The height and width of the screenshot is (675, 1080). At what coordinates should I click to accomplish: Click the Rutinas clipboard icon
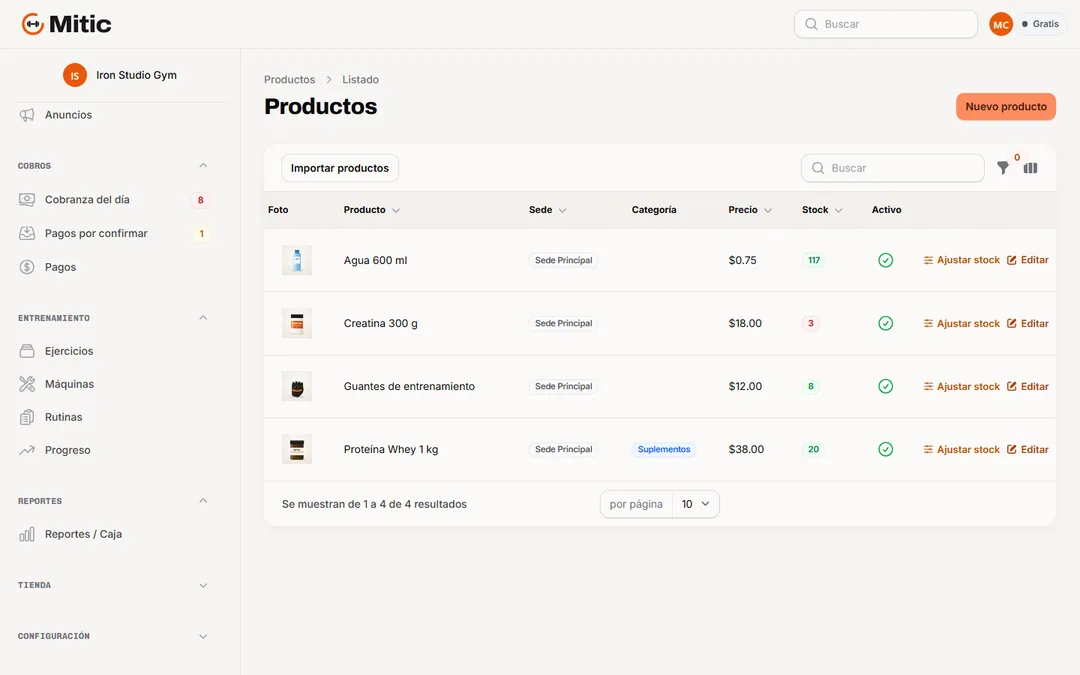click(x=27, y=417)
